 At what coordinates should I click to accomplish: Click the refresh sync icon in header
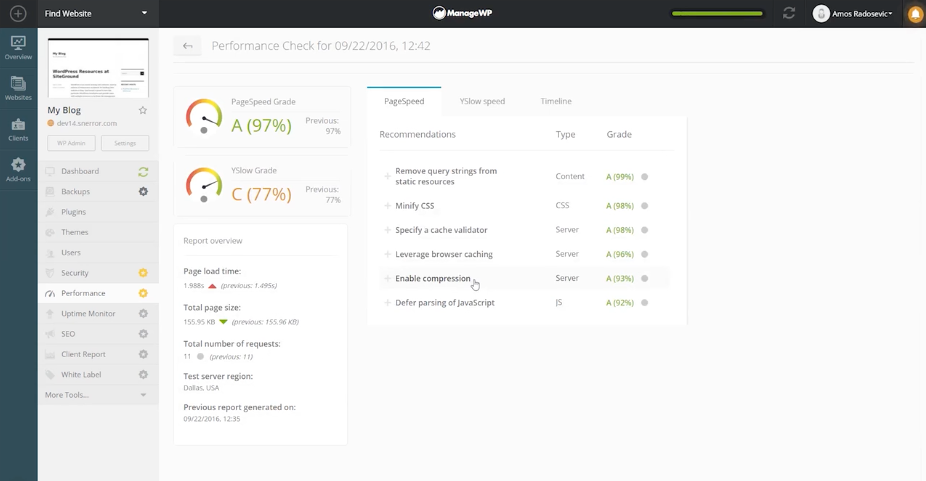coord(789,14)
